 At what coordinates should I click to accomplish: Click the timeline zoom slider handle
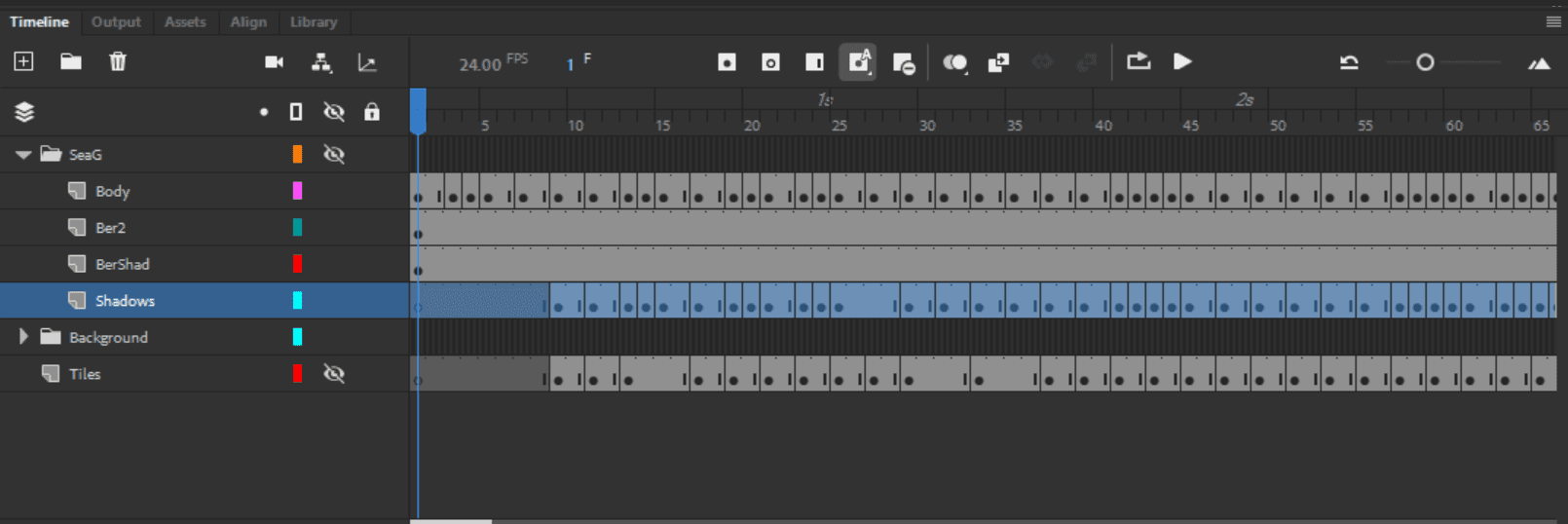click(x=1425, y=62)
